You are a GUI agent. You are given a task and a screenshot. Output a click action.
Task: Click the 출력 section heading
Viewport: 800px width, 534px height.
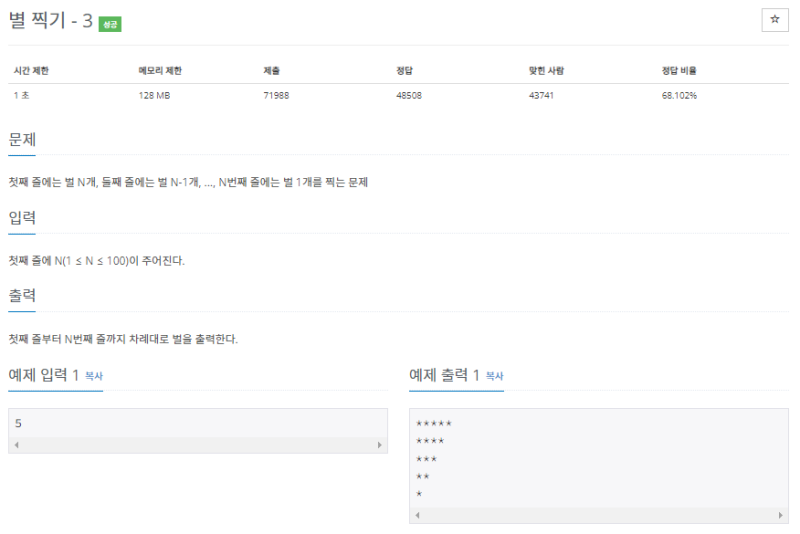[x=22, y=295]
